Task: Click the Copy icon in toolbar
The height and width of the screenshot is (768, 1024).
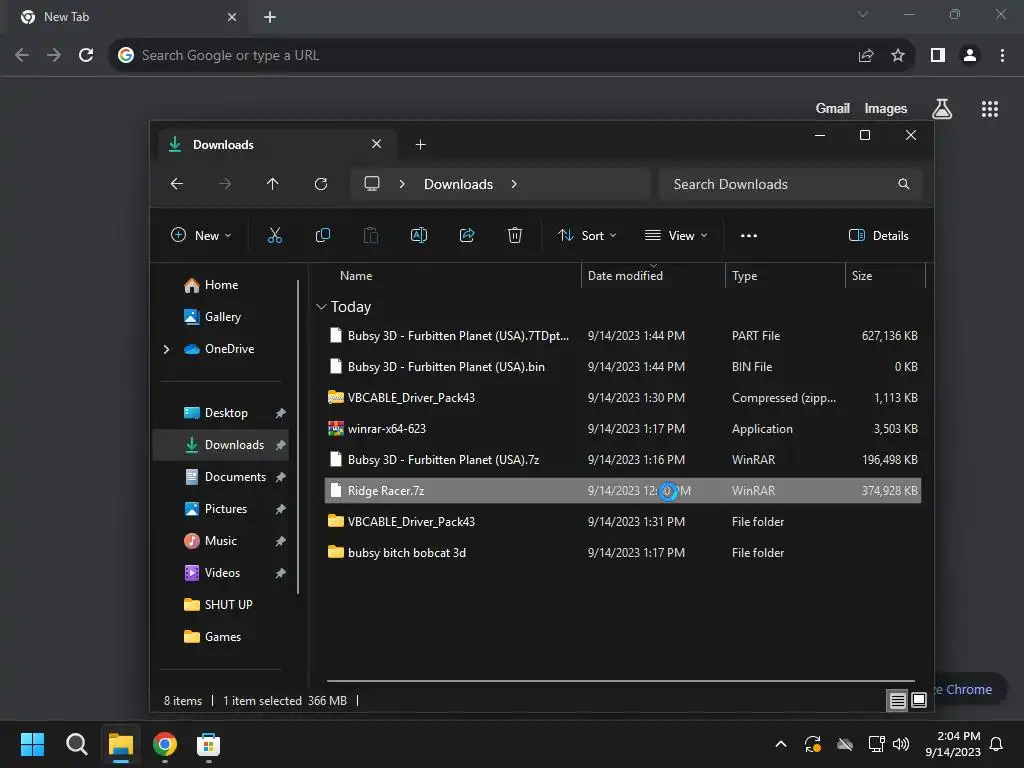Action: click(323, 236)
